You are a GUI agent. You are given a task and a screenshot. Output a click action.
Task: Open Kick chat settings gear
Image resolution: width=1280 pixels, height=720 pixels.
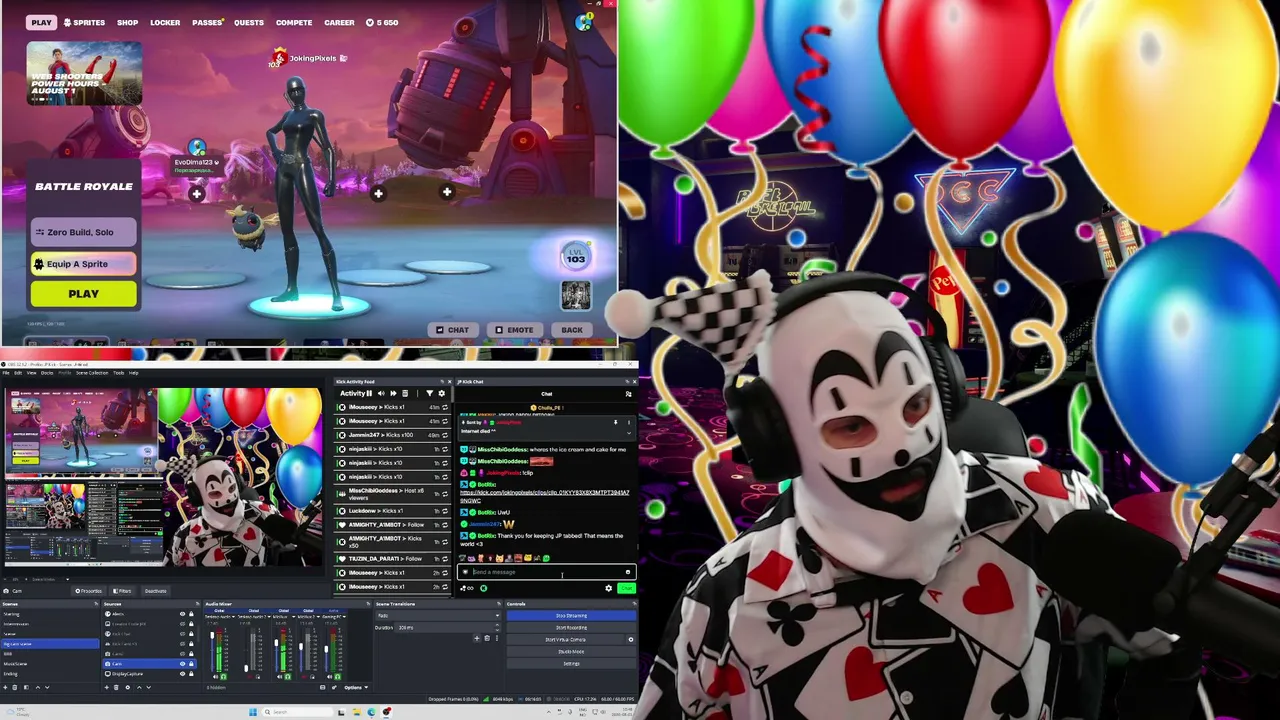point(608,588)
